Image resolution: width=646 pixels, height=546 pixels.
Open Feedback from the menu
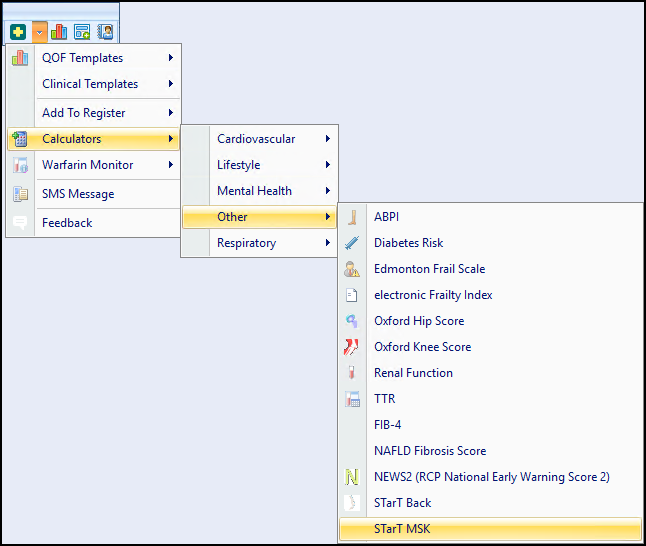[x=67, y=223]
